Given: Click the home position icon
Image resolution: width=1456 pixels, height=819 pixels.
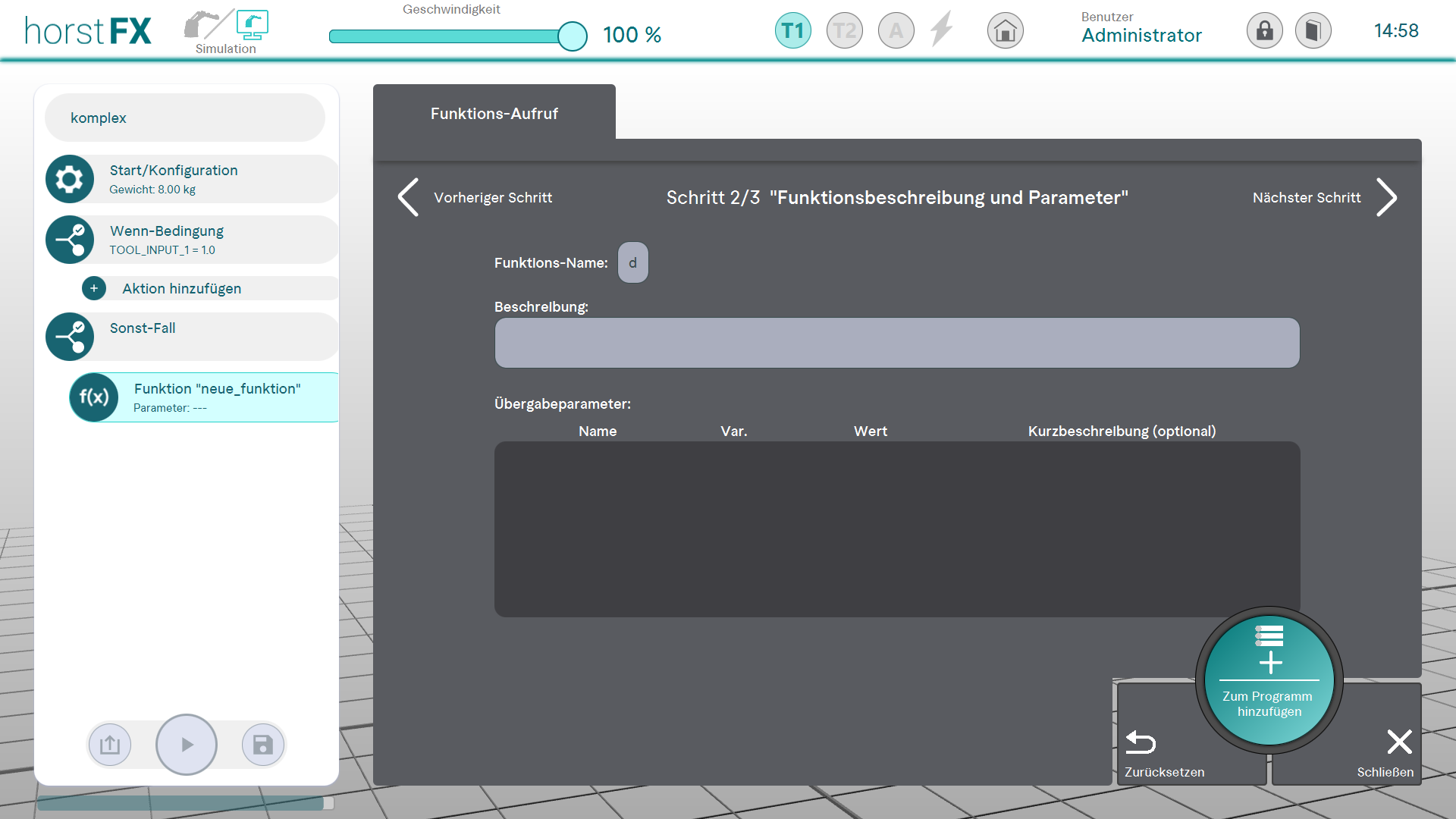Looking at the screenshot, I should pos(1005,31).
